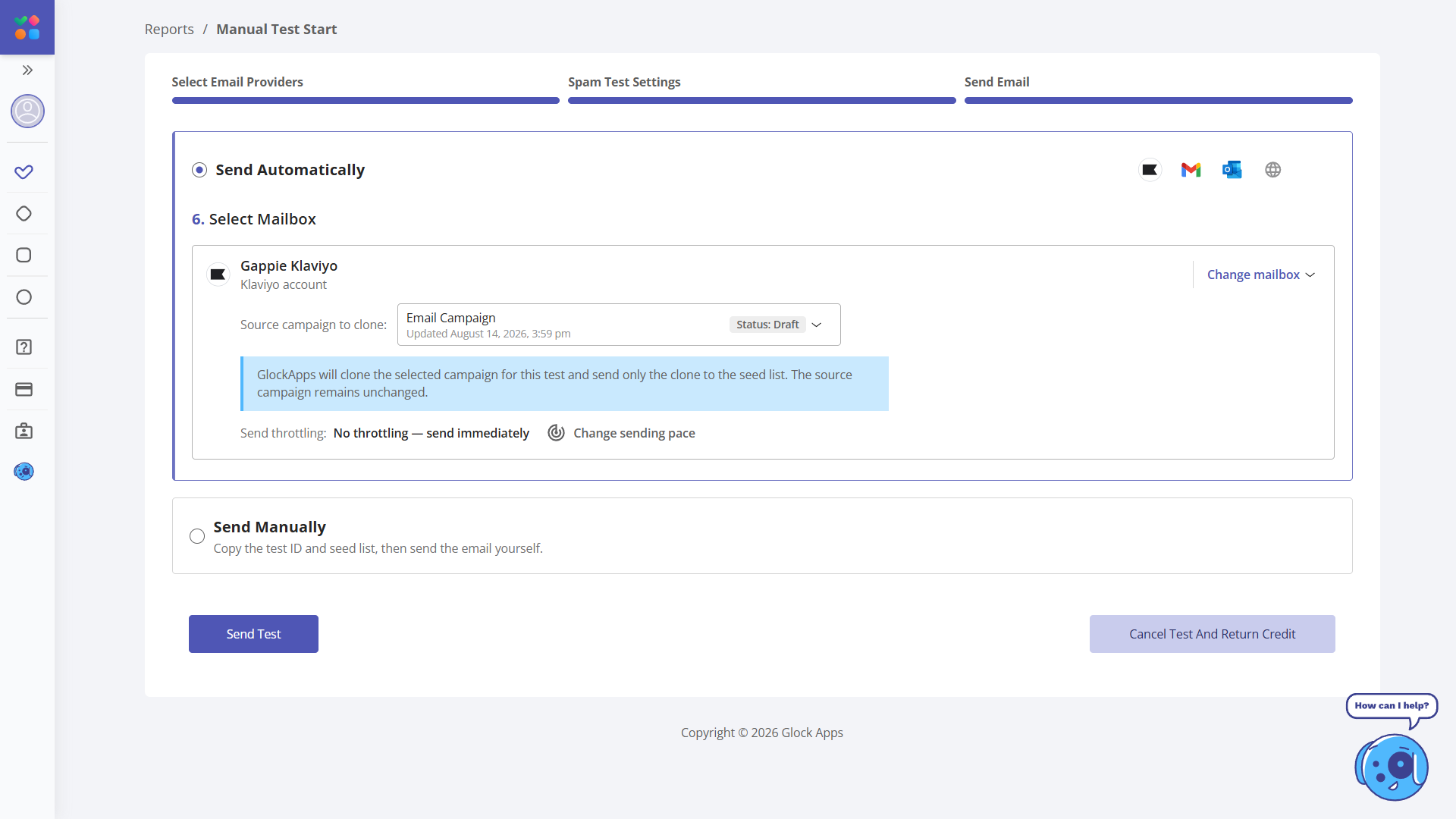Click Cancel Test And Return Credit

click(1212, 634)
